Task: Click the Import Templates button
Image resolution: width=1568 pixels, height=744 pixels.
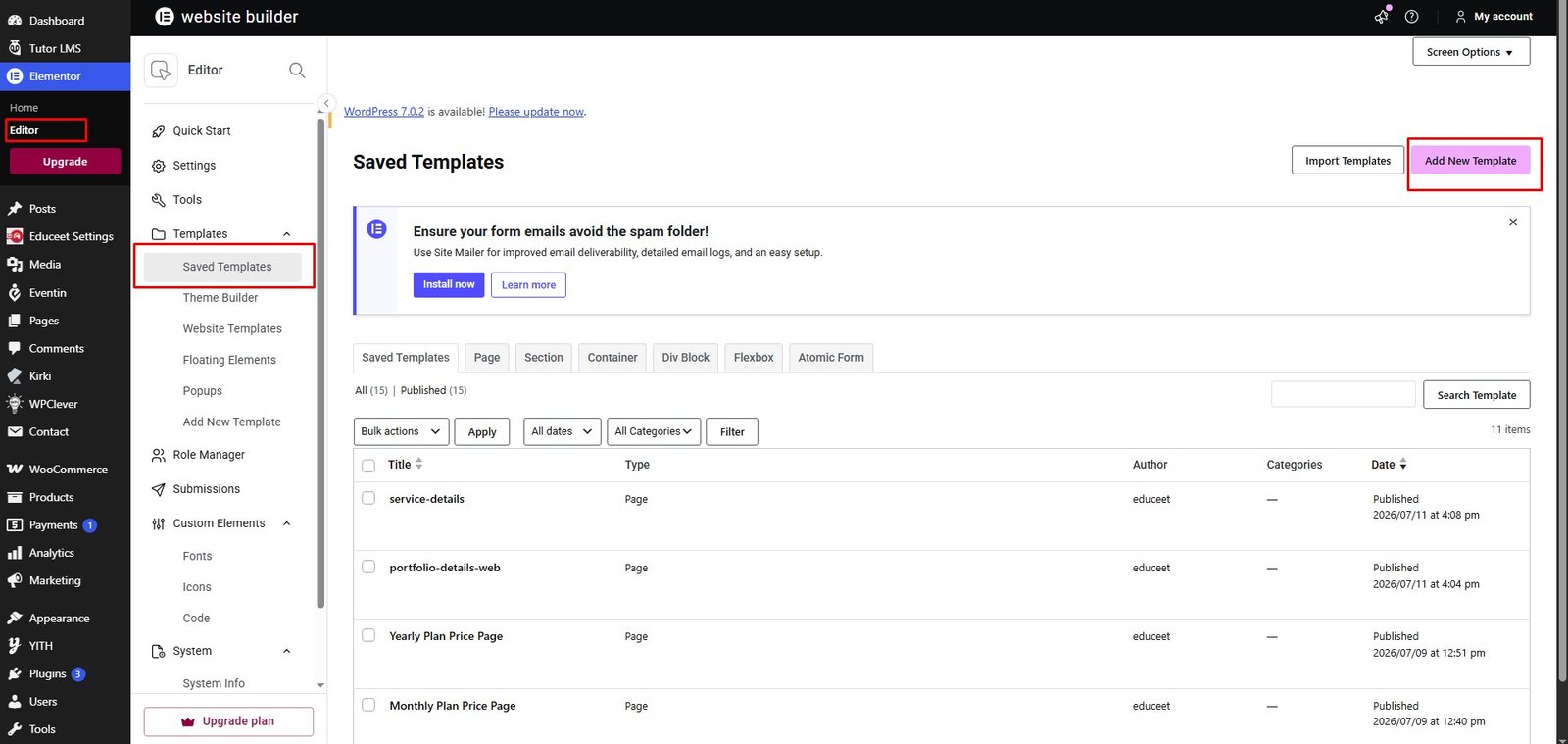Action: click(1347, 161)
